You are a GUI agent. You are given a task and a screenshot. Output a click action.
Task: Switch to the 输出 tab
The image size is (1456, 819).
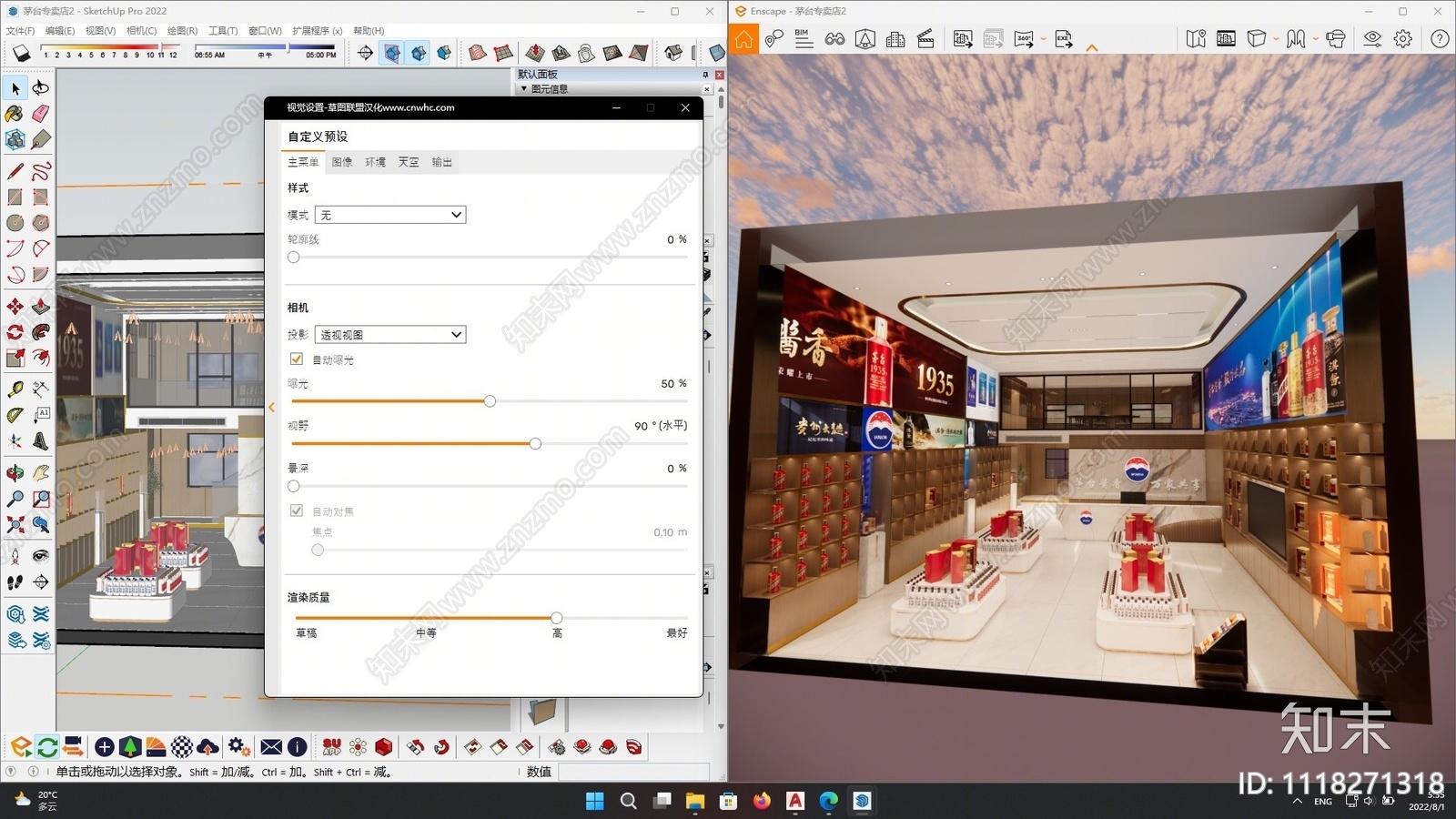click(x=441, y=162)
